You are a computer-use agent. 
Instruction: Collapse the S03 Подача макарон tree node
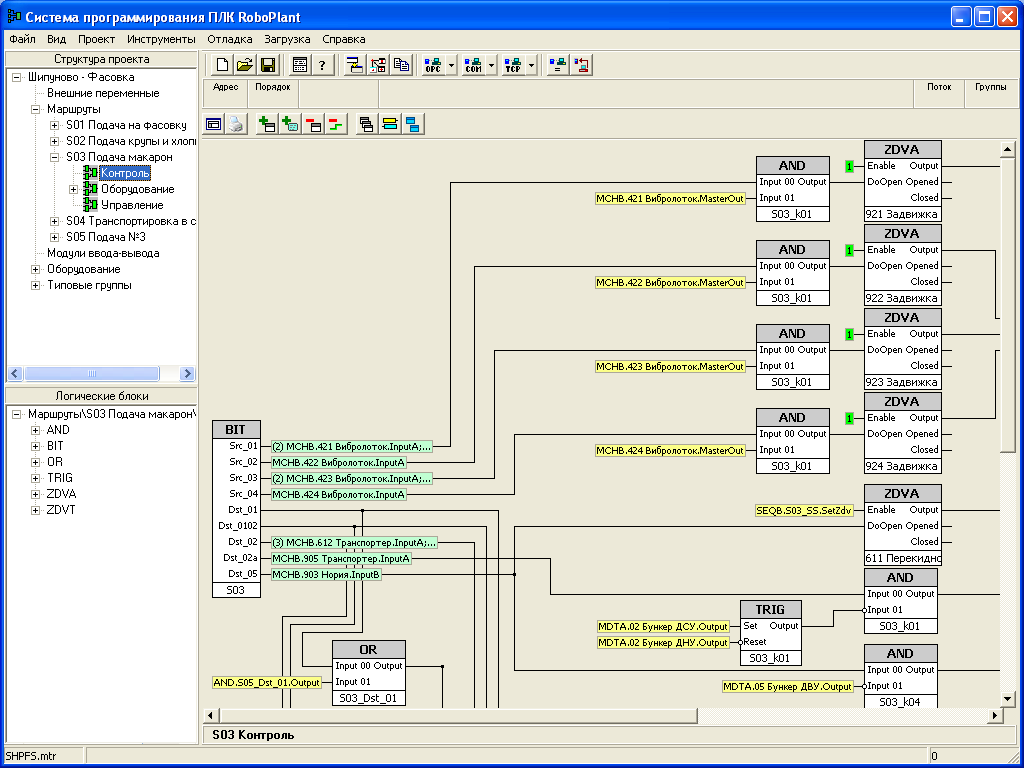point(55,157)
